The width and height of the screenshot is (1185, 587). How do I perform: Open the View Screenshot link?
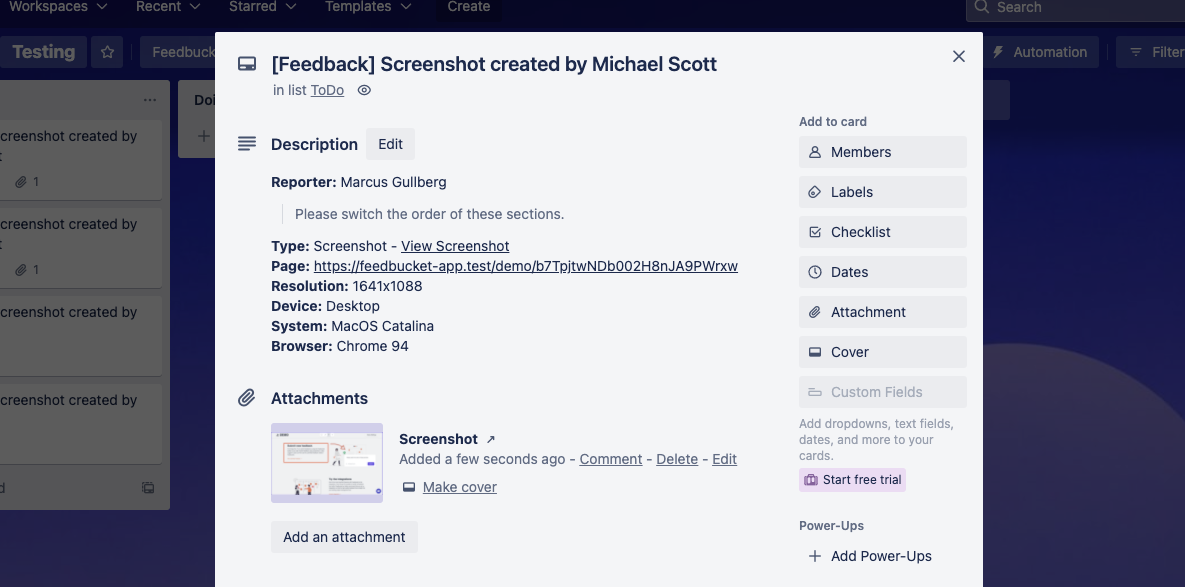click(x=455, y=246)
